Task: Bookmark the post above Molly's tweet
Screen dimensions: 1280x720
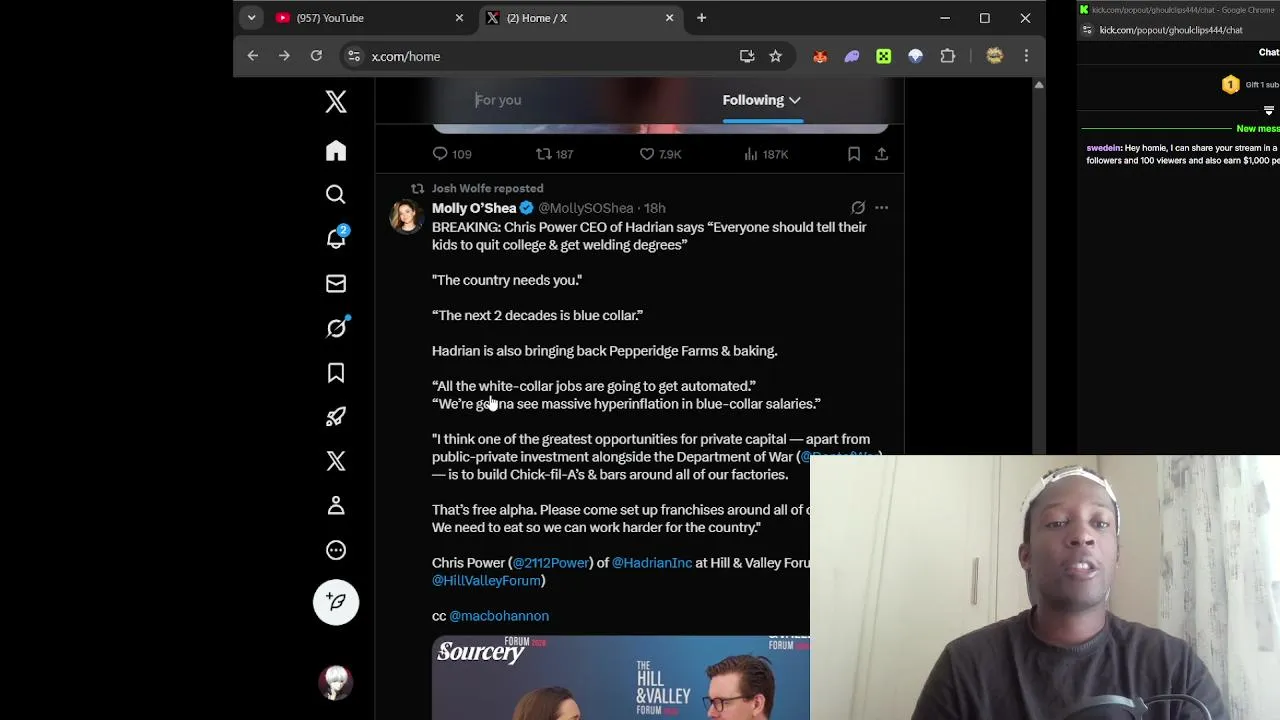Action: (854, 154)
